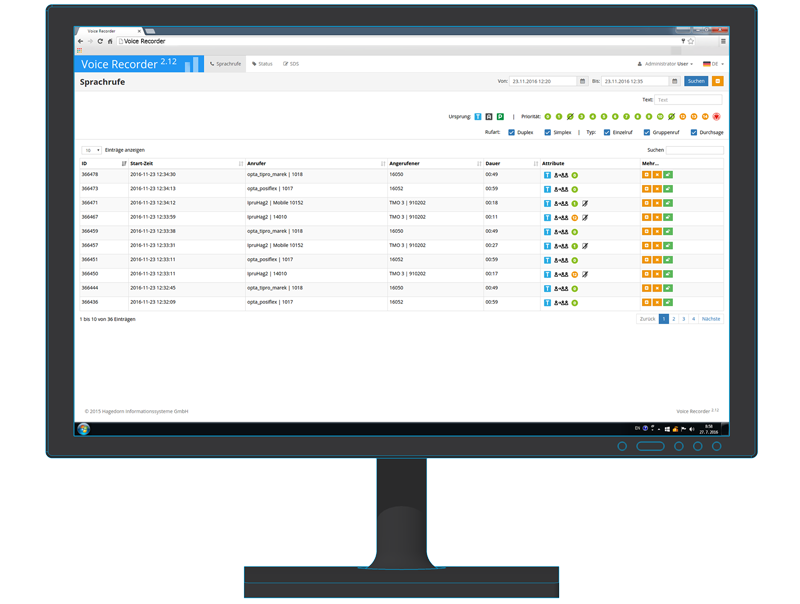Viewport: 800px width, 604px height.
Task: Click the blue T origin filter icon
Action: pyautogui.click(x=478, y=117)
